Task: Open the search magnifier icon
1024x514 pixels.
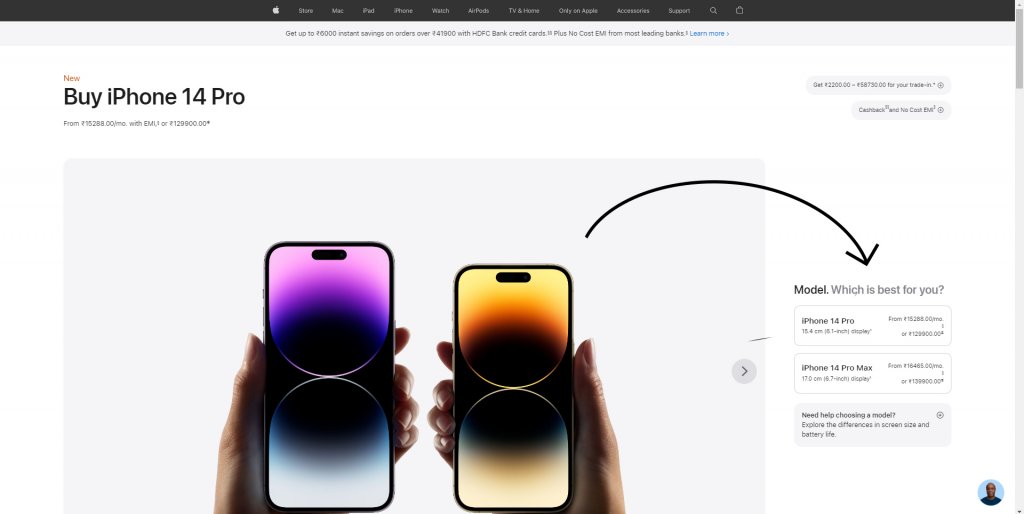Action: (713, 10)
